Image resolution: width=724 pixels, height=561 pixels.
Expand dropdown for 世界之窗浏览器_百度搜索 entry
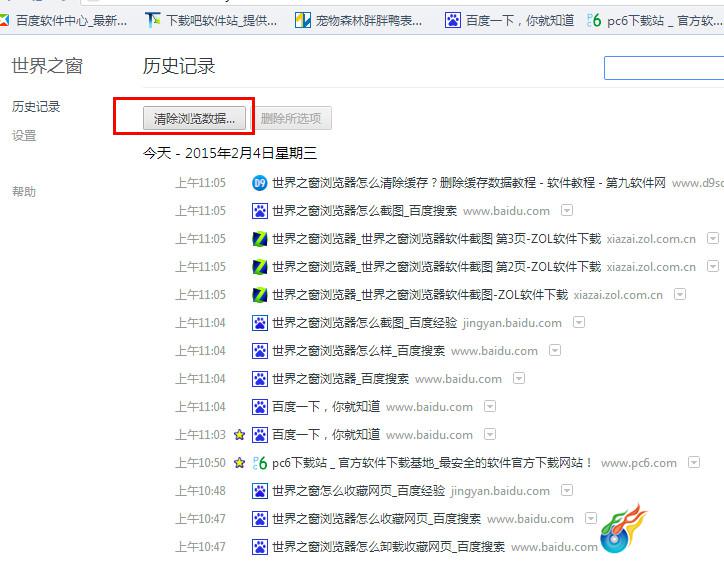[519, 379]
